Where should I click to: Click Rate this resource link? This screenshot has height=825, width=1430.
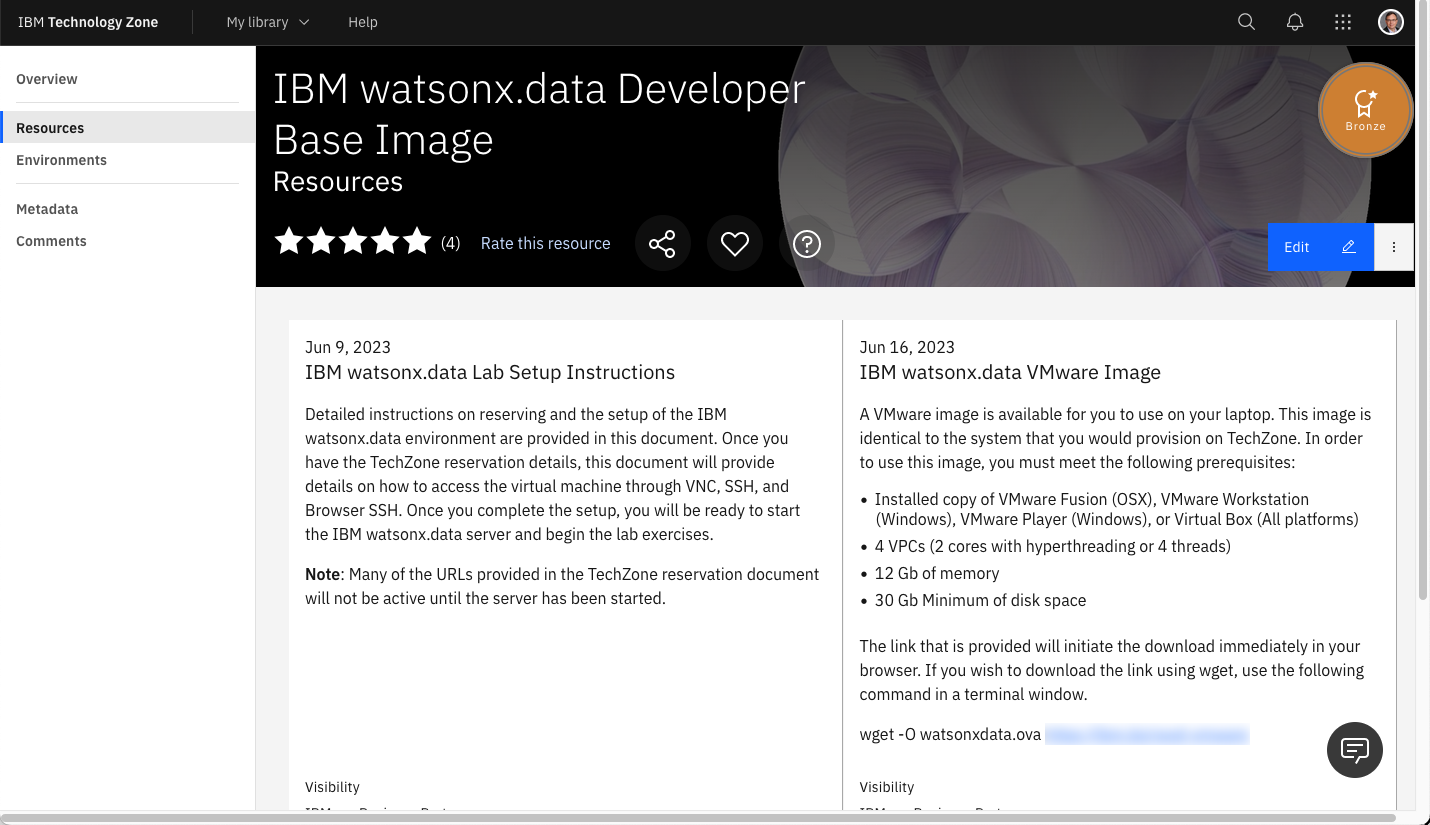[x=545, y=243]
